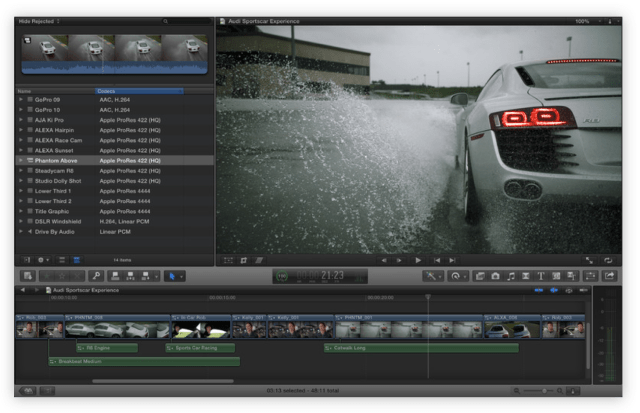This screenshot has width=640, height=413.
Task: Toggle viewer loop playback
Action: pyautogui.click(x=607, y=260)
